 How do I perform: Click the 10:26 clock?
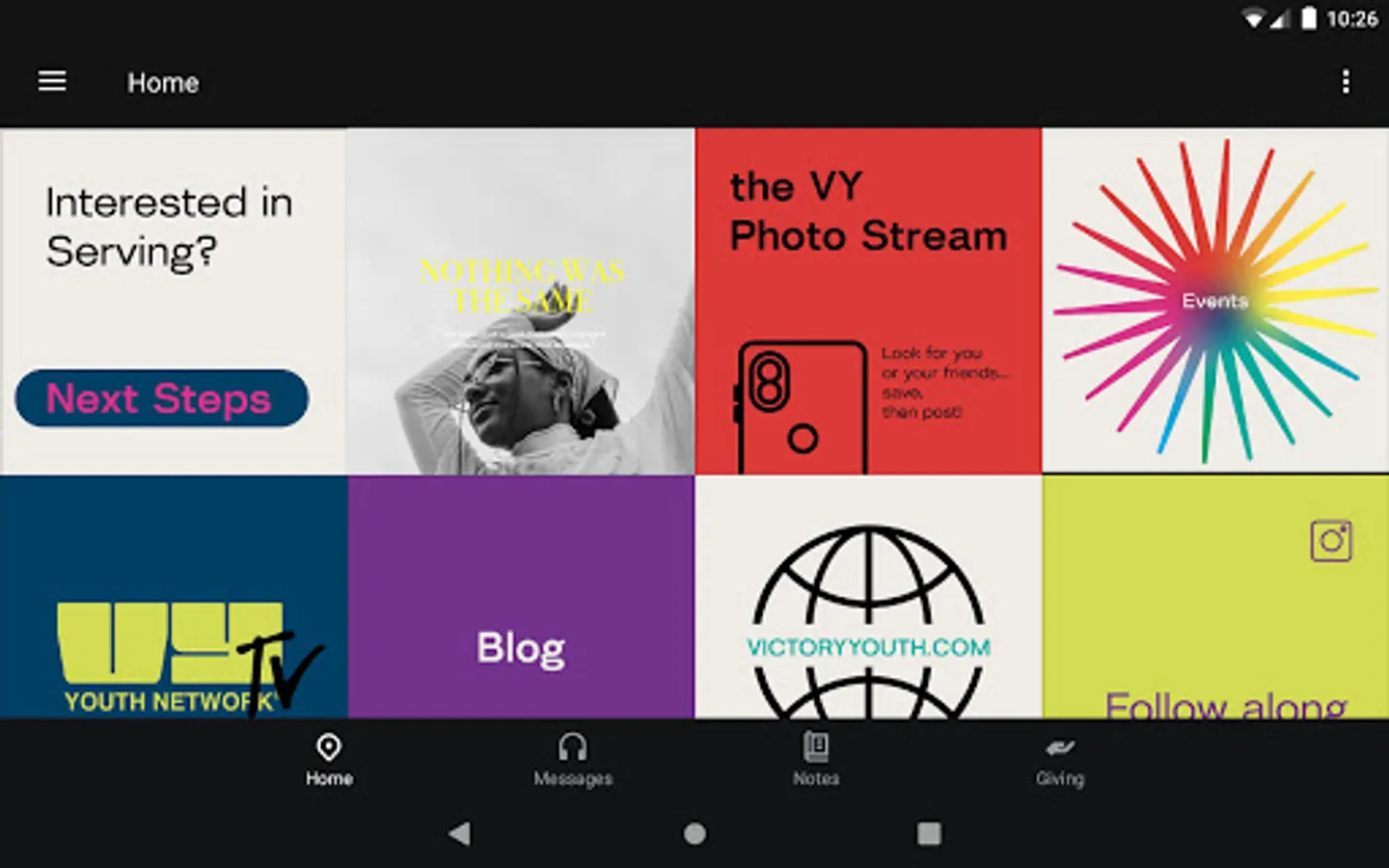pyautogui.click(x=1352, y=18)
